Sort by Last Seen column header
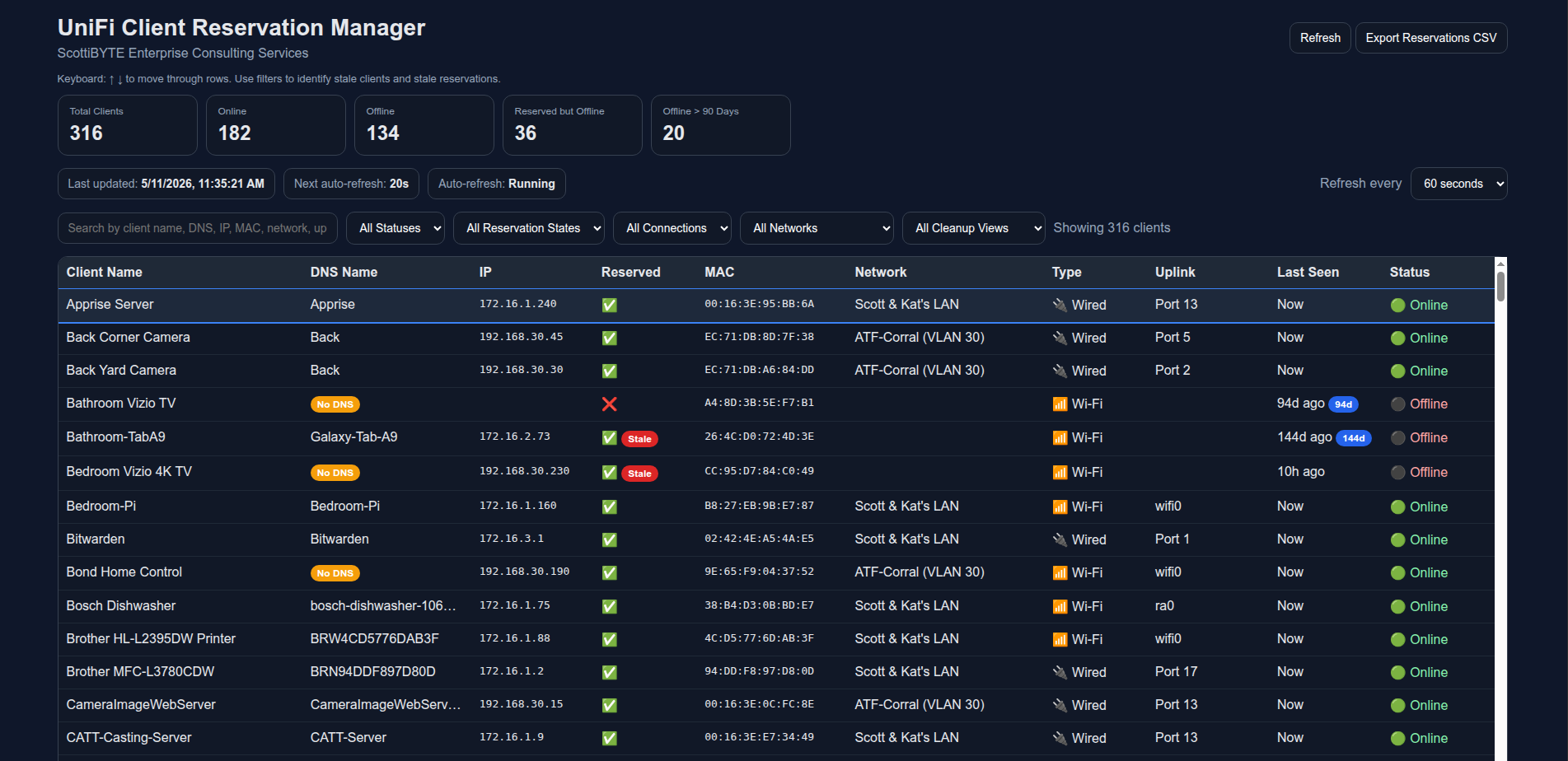 (x=1308, y=272)
